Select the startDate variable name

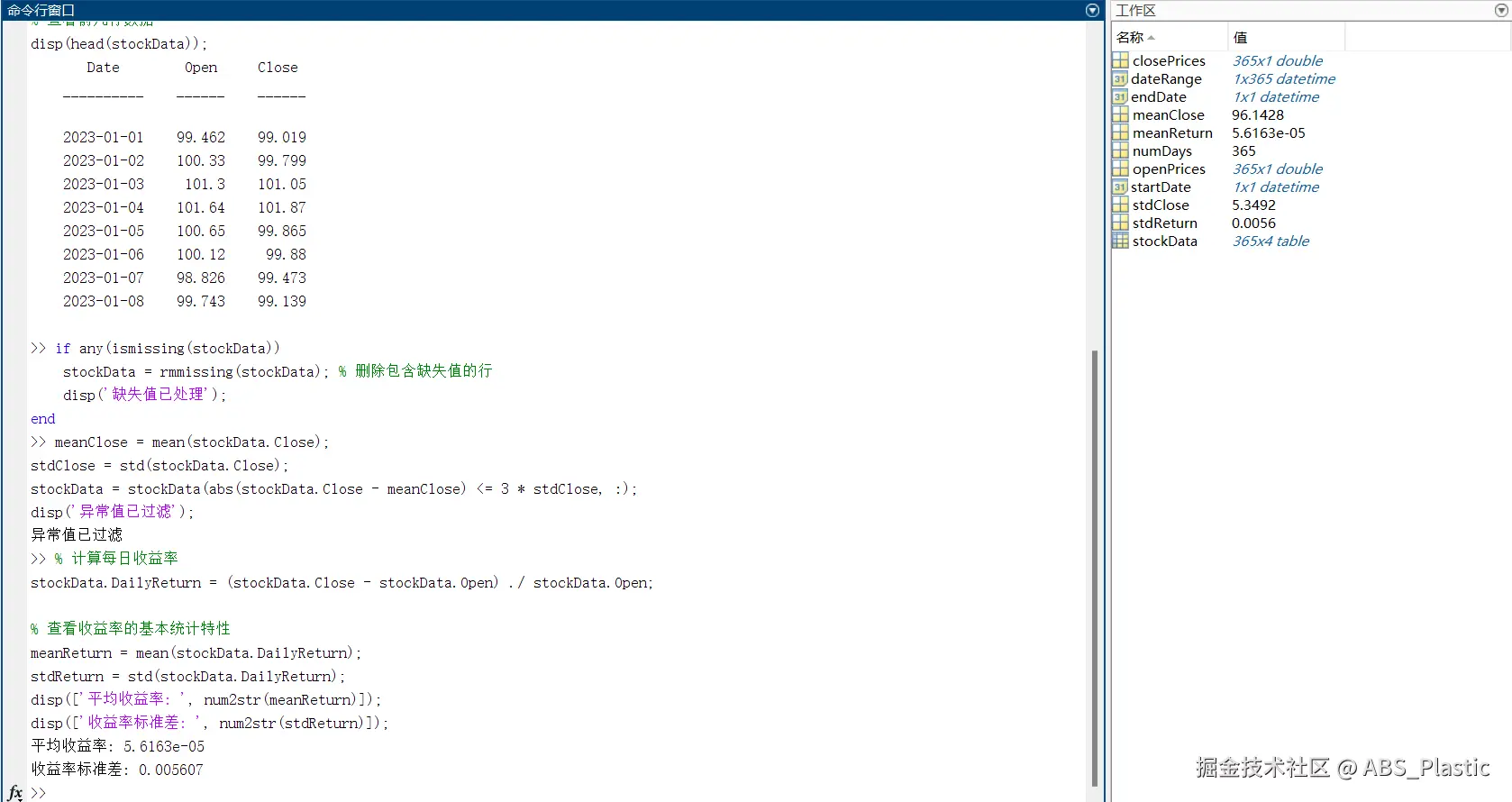click(x=1161, y=187)
